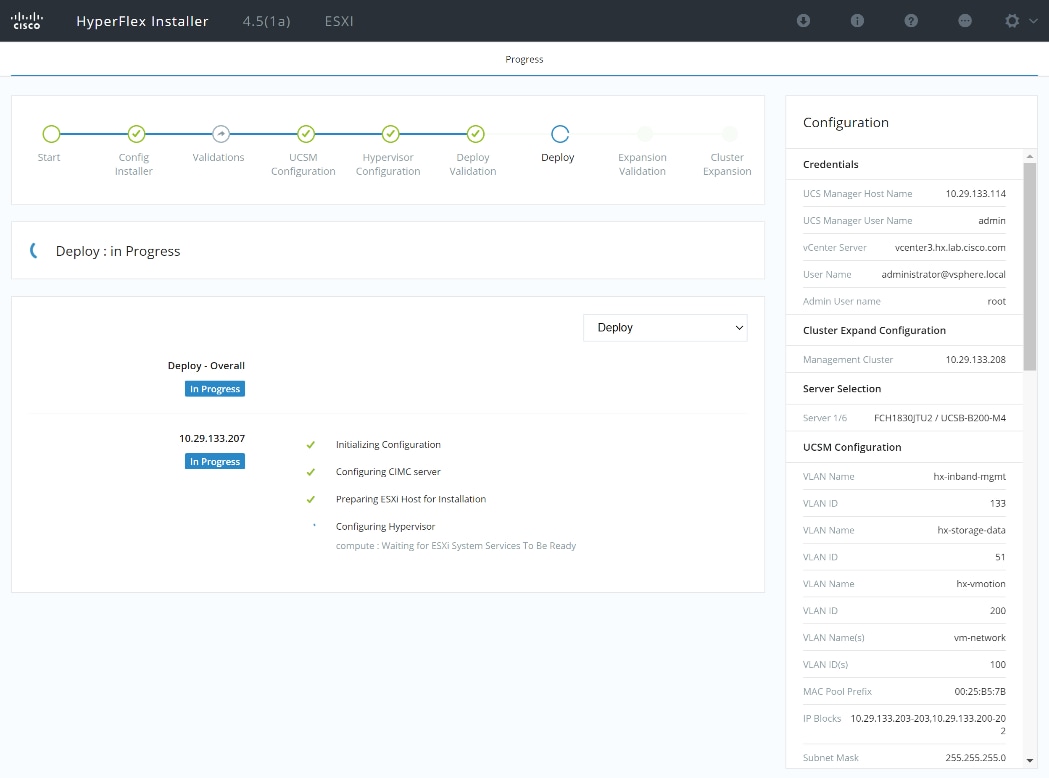Click the Configuration panel scrollbar thumb
1049x778 pixels.
coord(1030,266)
